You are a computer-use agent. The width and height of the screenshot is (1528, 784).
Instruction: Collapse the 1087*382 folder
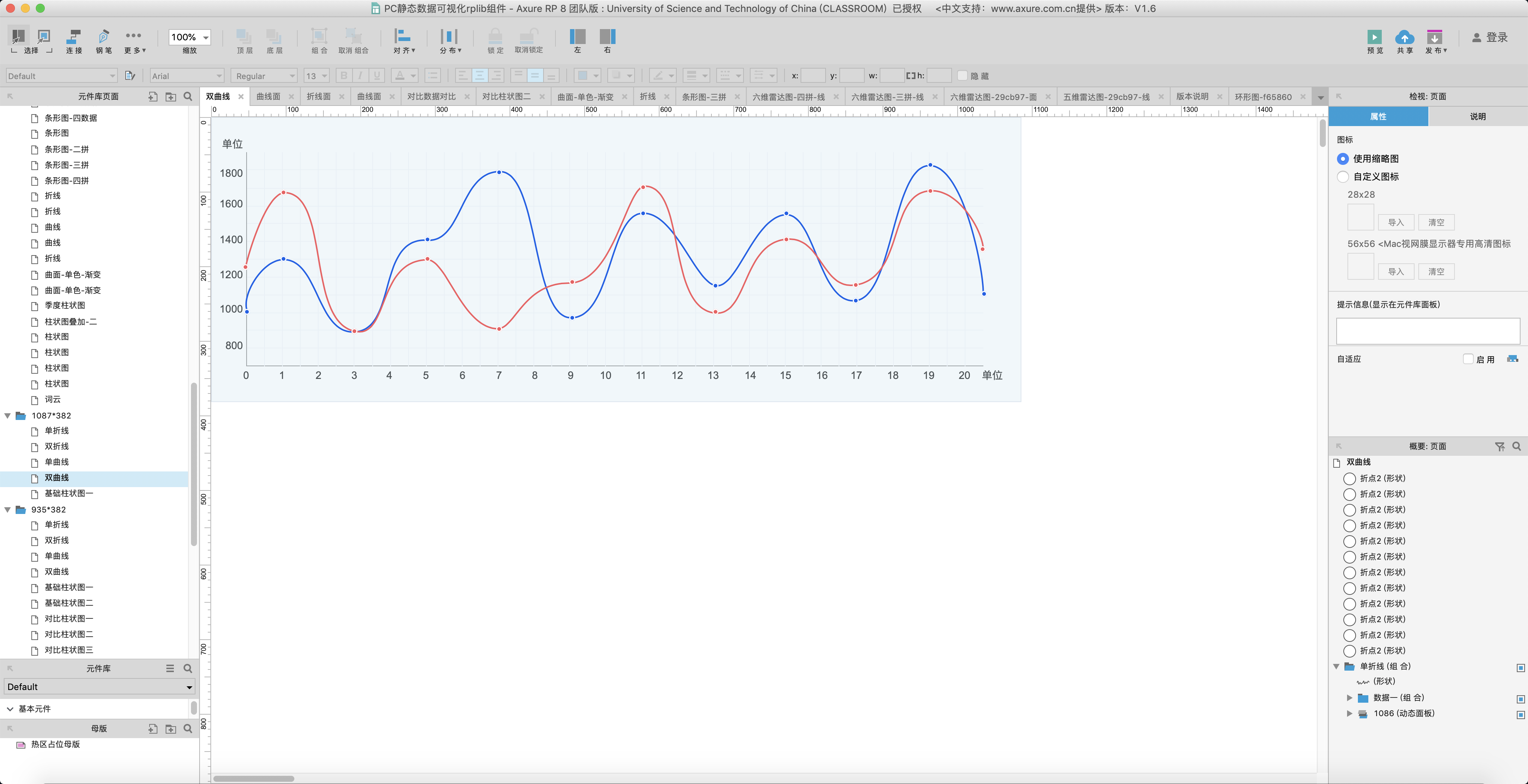click(8, 416)
